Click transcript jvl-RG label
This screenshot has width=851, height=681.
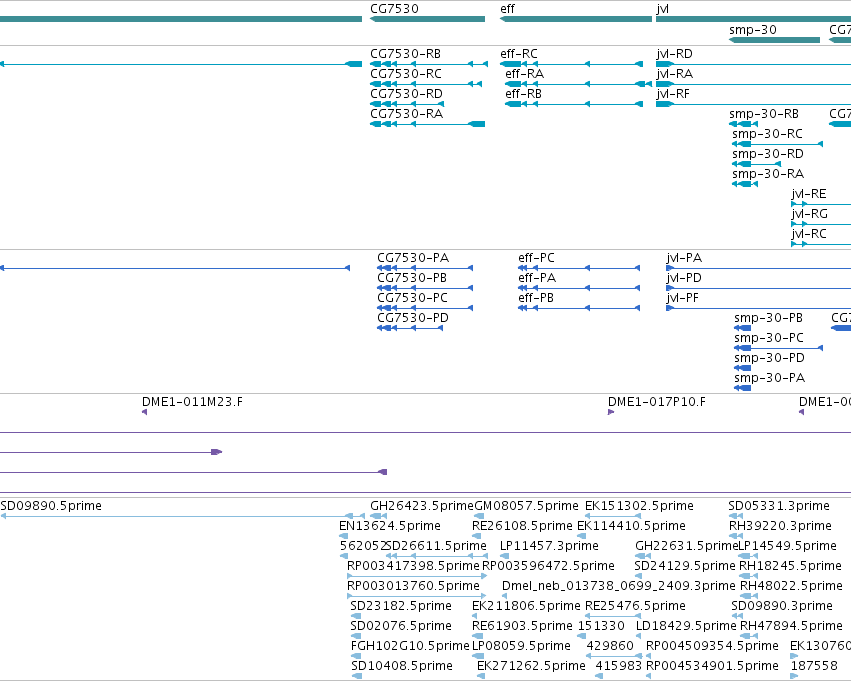coord(809,214)
